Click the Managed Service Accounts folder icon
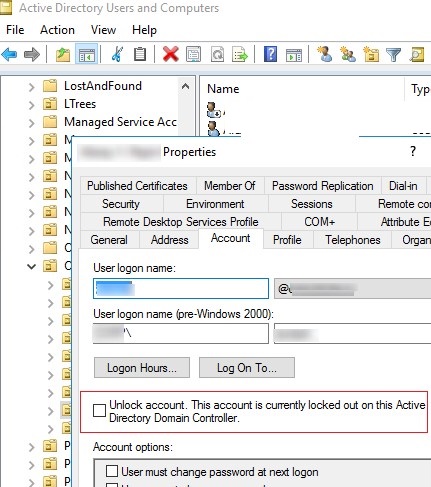The image size is (431, 487). [50, 122]
